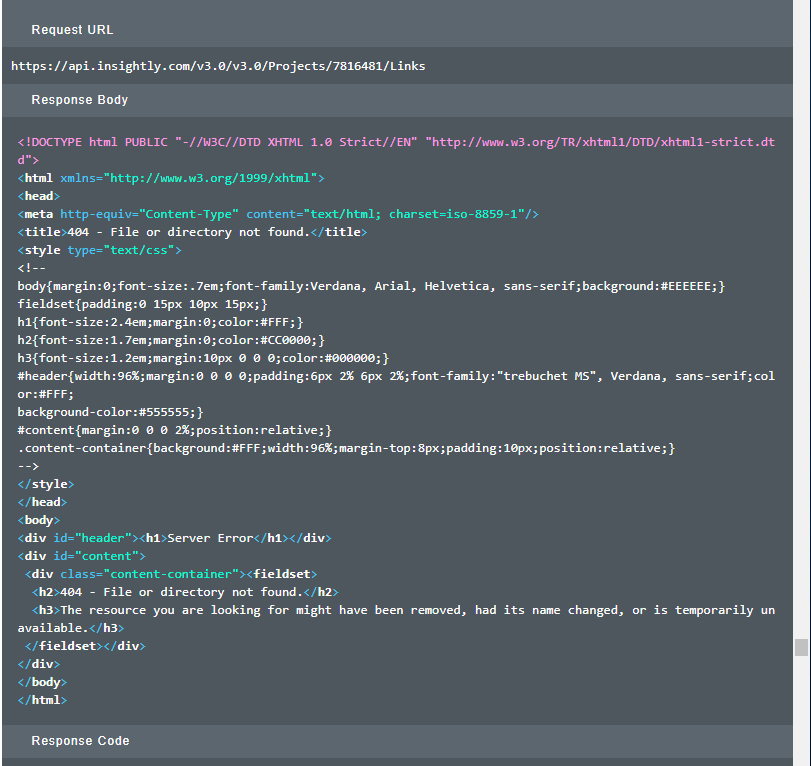
Task: Click the vertical scrollbar thumb
Action: click(x=801, y=647)
